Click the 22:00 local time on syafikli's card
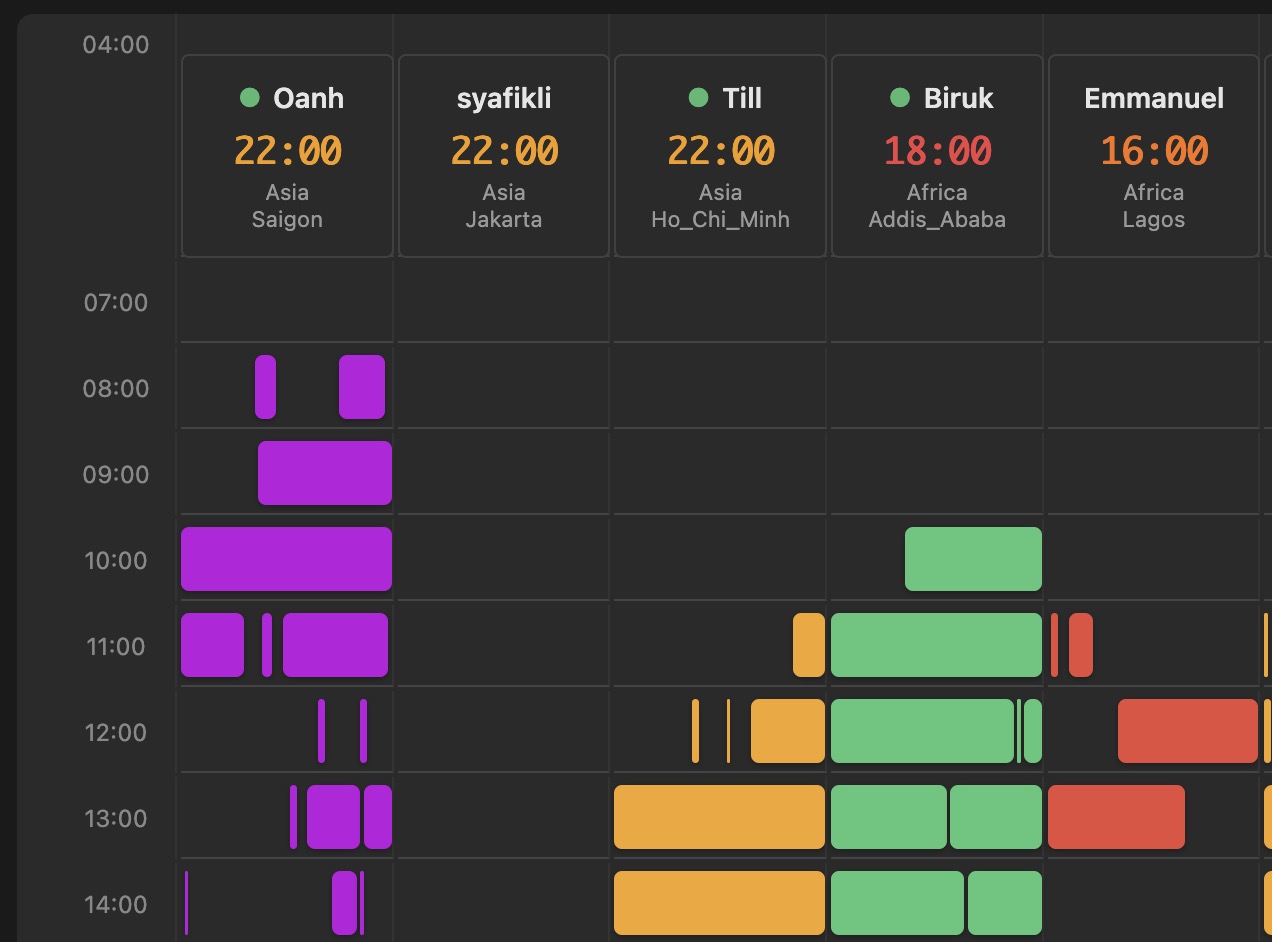The width and height of the screenshot is (1272, 942). pos(503,150)
